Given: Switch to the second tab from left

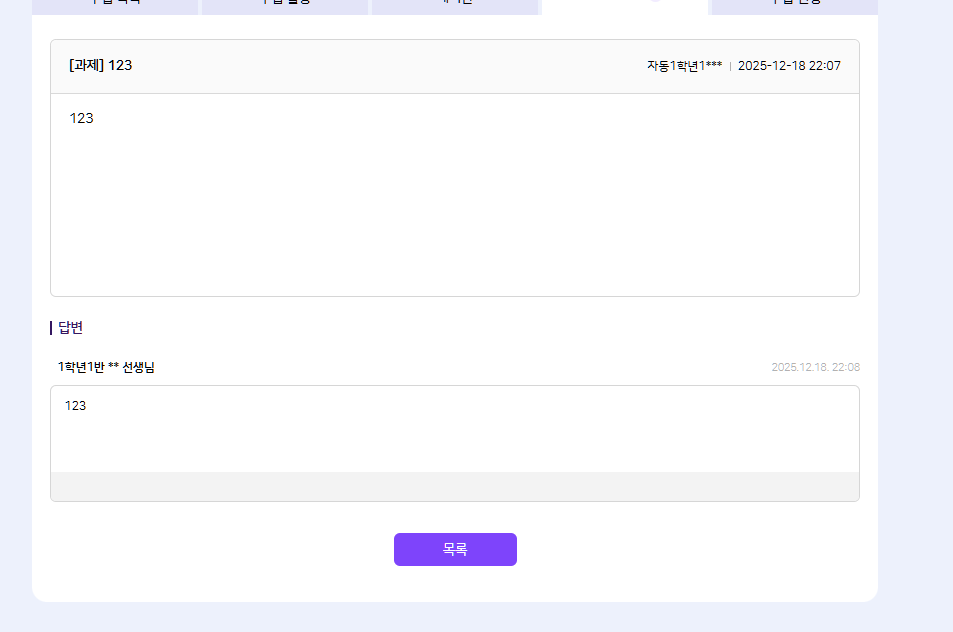Looking at the screenshot, I should pos(285,6).
